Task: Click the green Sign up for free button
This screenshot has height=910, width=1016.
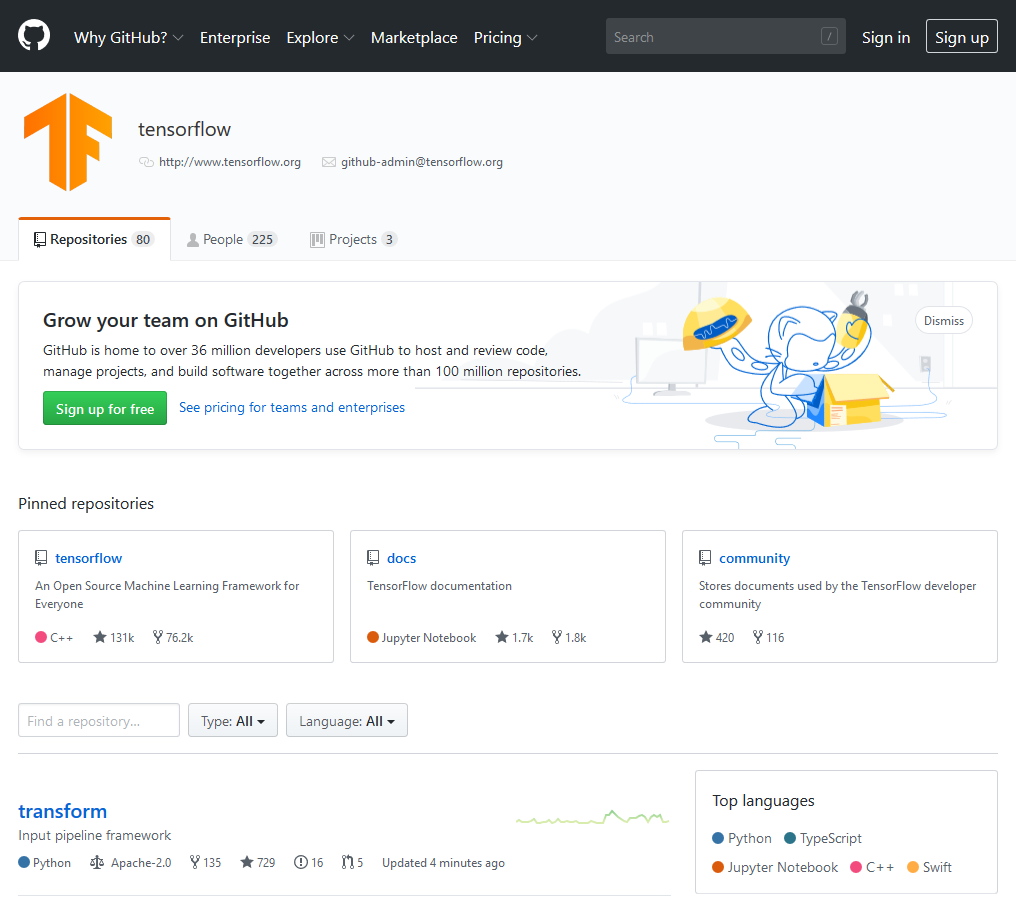Action: tap(105, 408)
